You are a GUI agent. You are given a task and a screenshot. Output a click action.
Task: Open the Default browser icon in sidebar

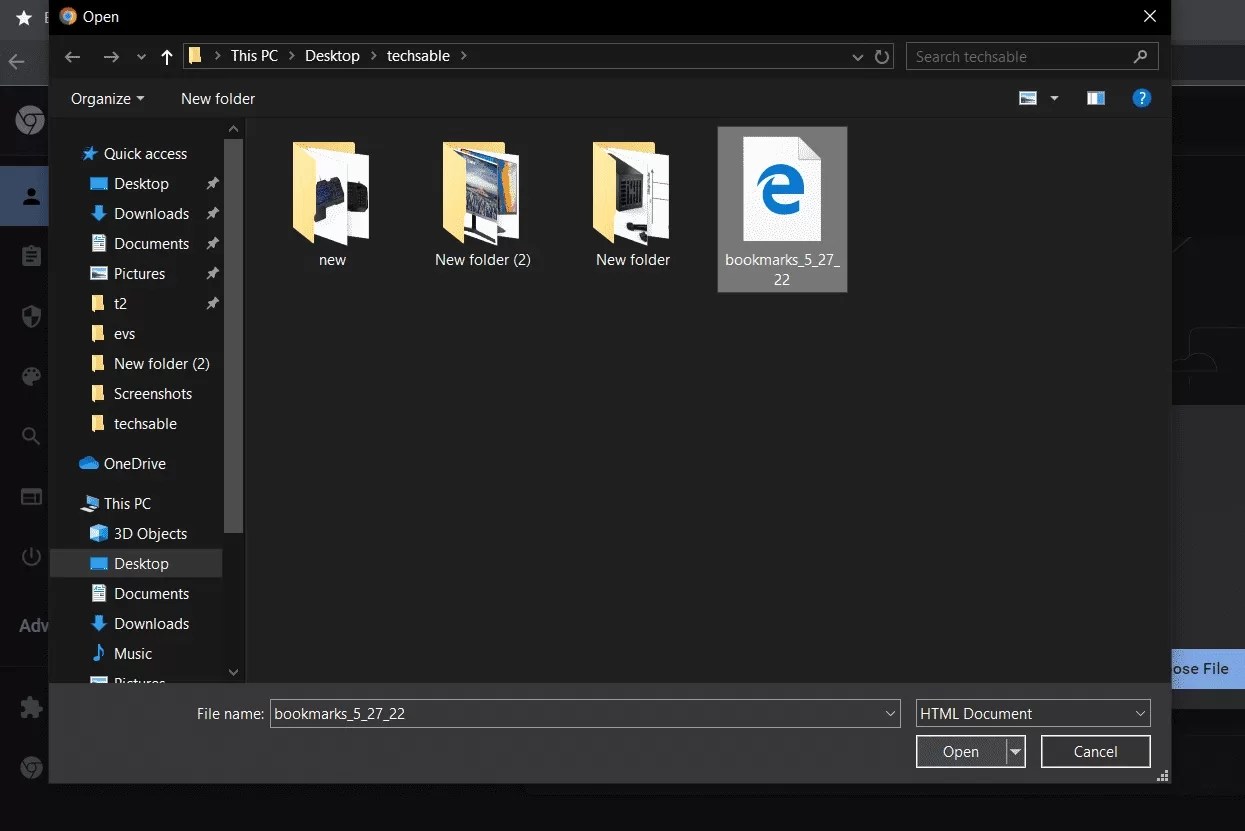(x=30, y=496)
